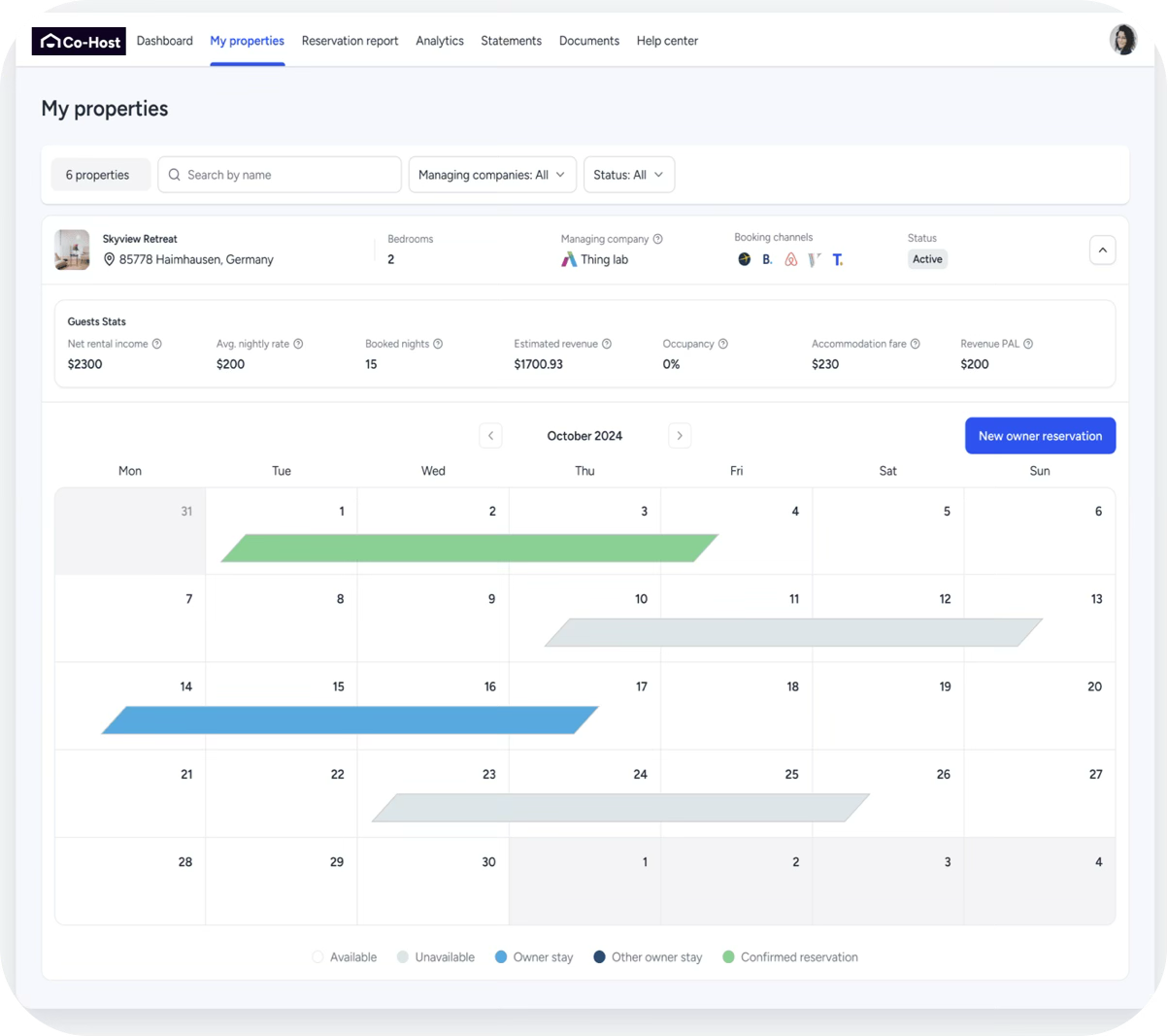Go to next month
This screenshot has width=1168, height=1036.
click(680, 436)
